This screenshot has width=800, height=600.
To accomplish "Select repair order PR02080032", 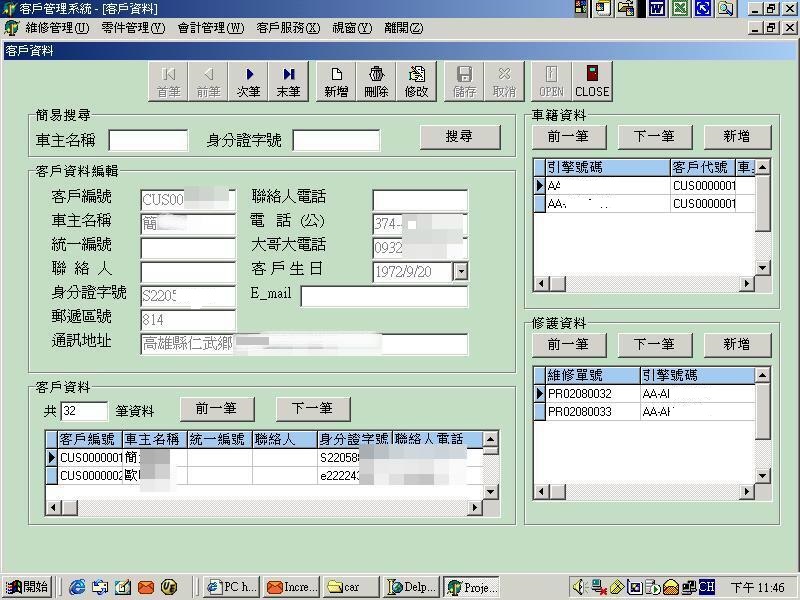I will click(x=644, y=393).
